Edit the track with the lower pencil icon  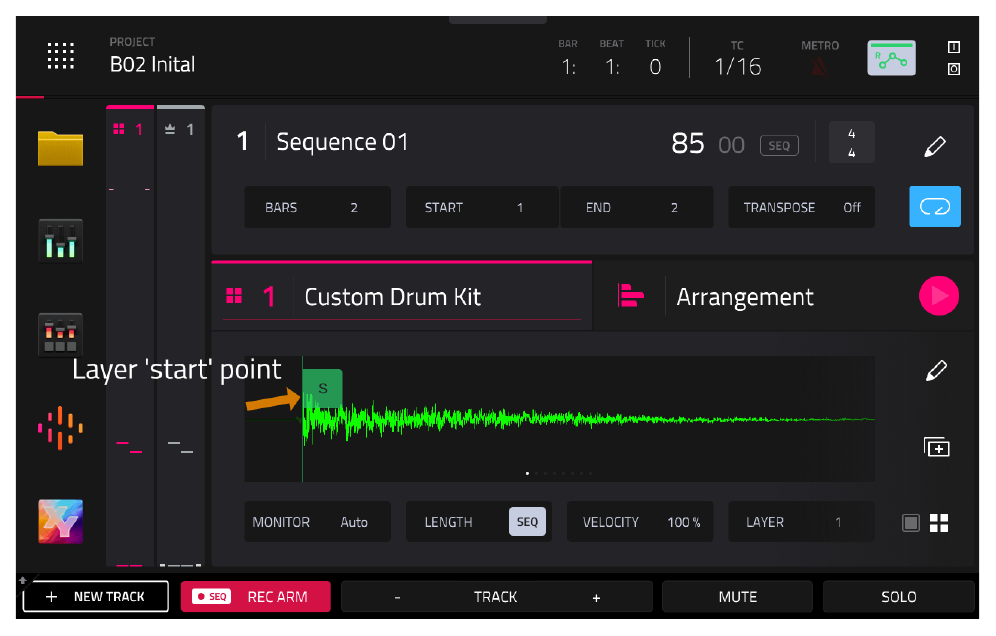click(x=936, y=370)
